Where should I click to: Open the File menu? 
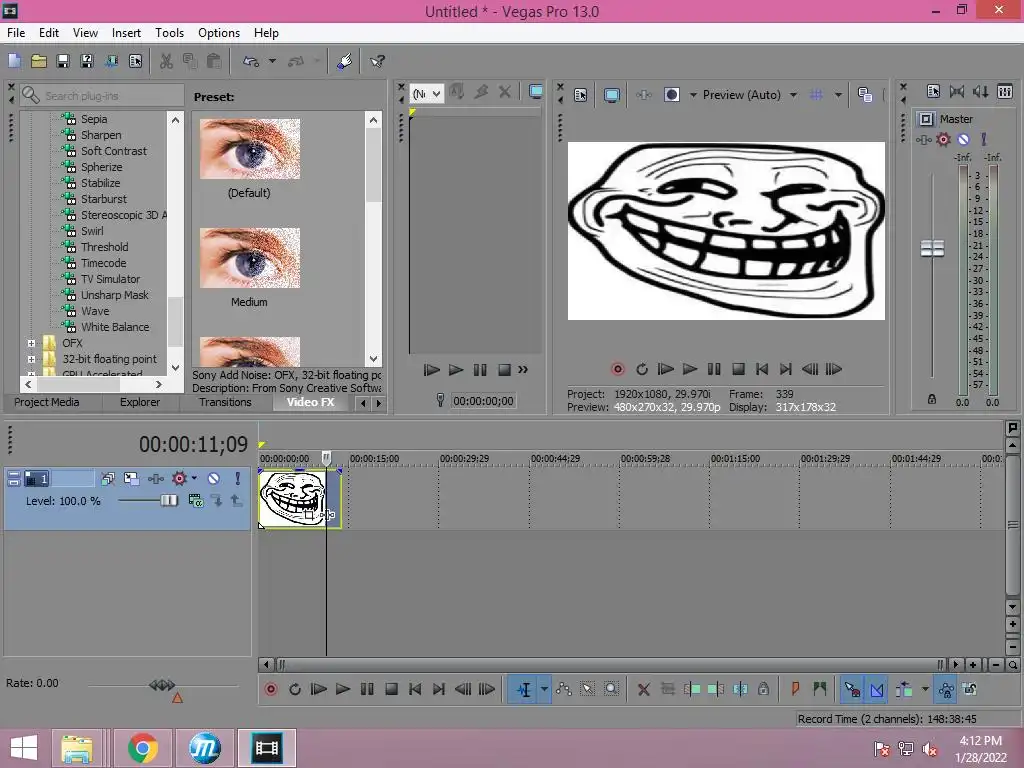click(x=16, y=33)
